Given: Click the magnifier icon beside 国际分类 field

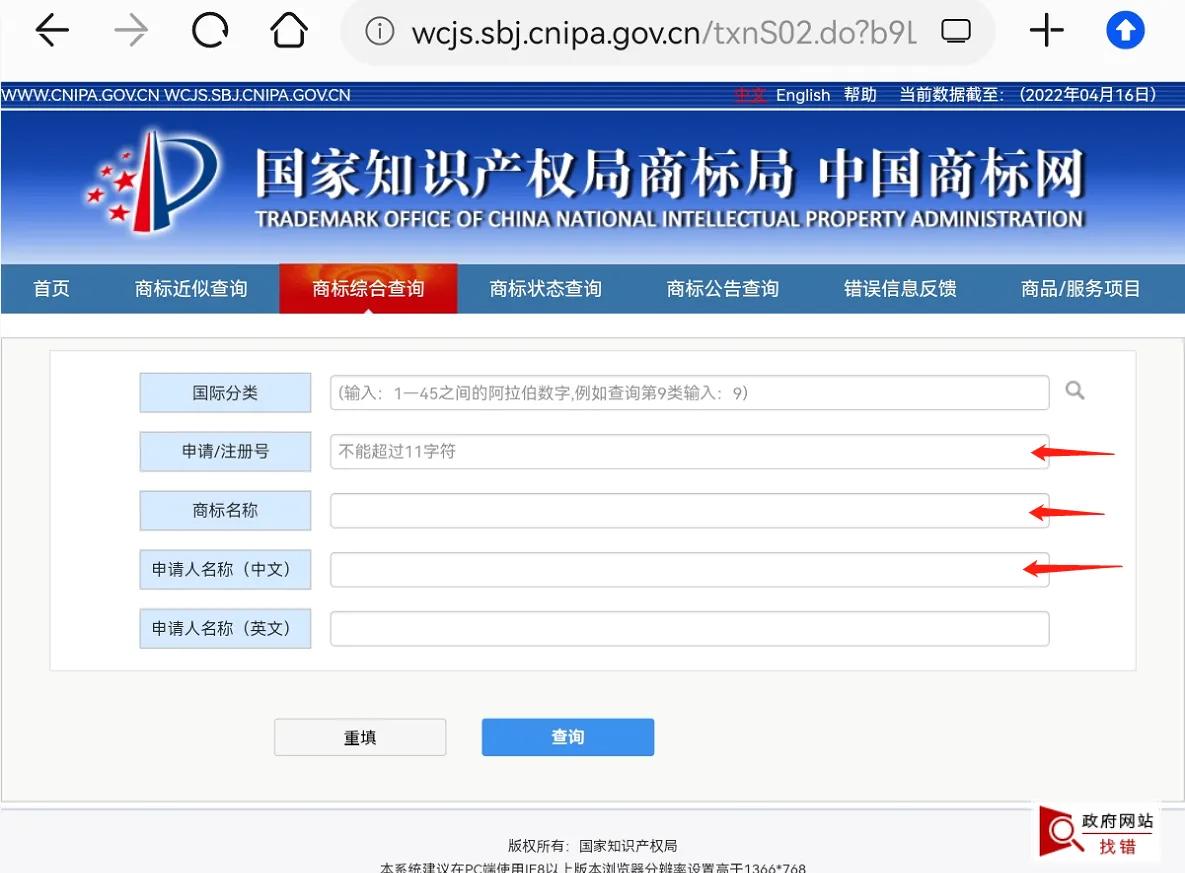Looking at the screenshot, I should point(1075,391).
